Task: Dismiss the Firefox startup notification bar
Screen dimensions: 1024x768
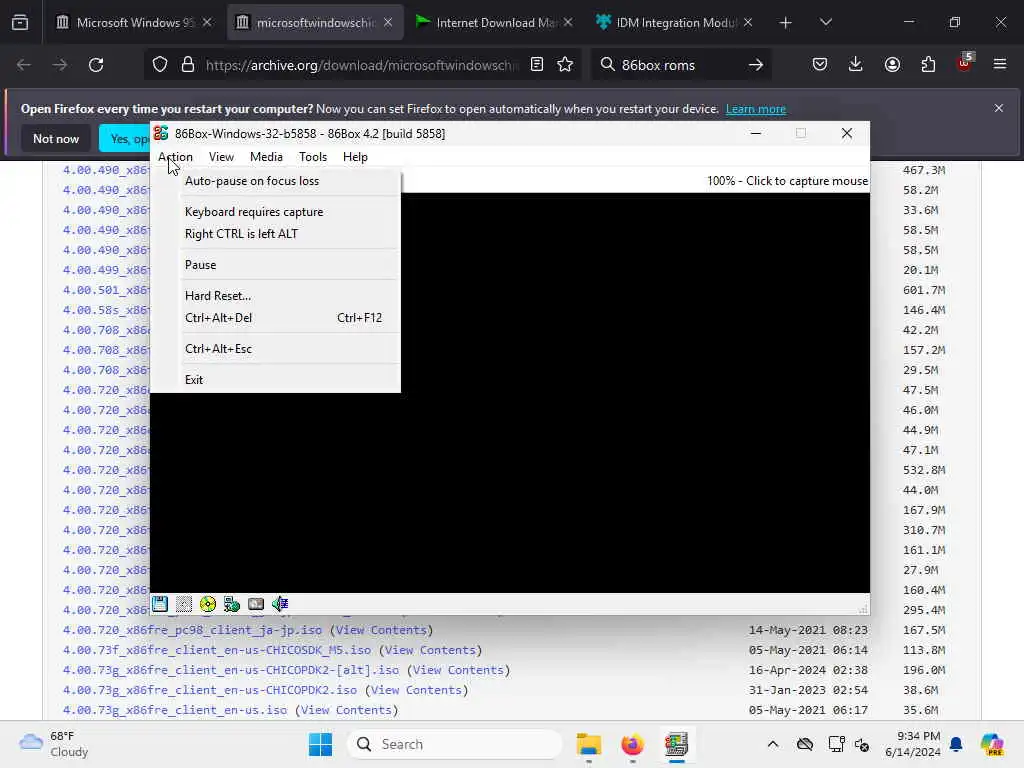Action: click(999, 108)
